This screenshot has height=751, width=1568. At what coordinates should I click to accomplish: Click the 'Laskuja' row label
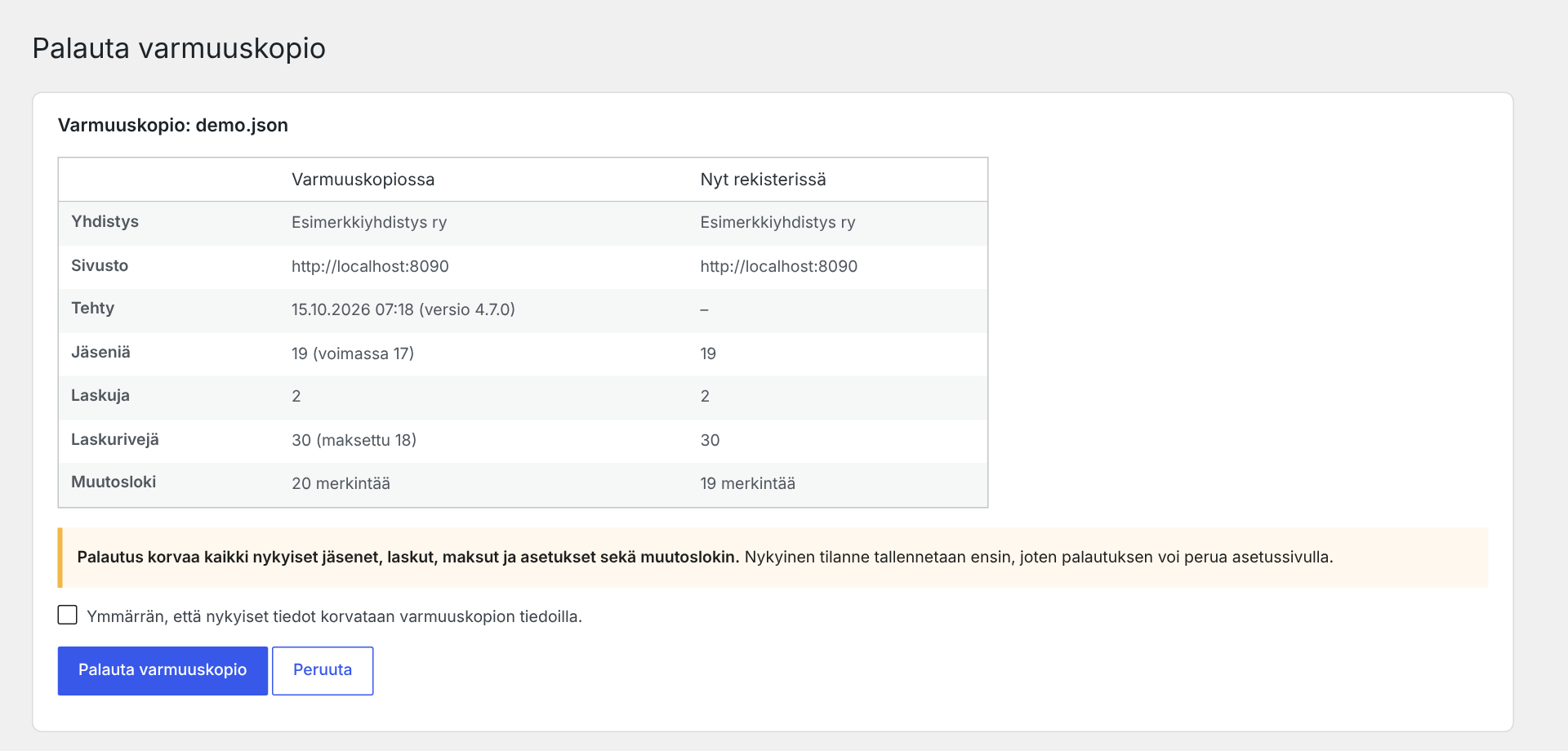point(100,396)
